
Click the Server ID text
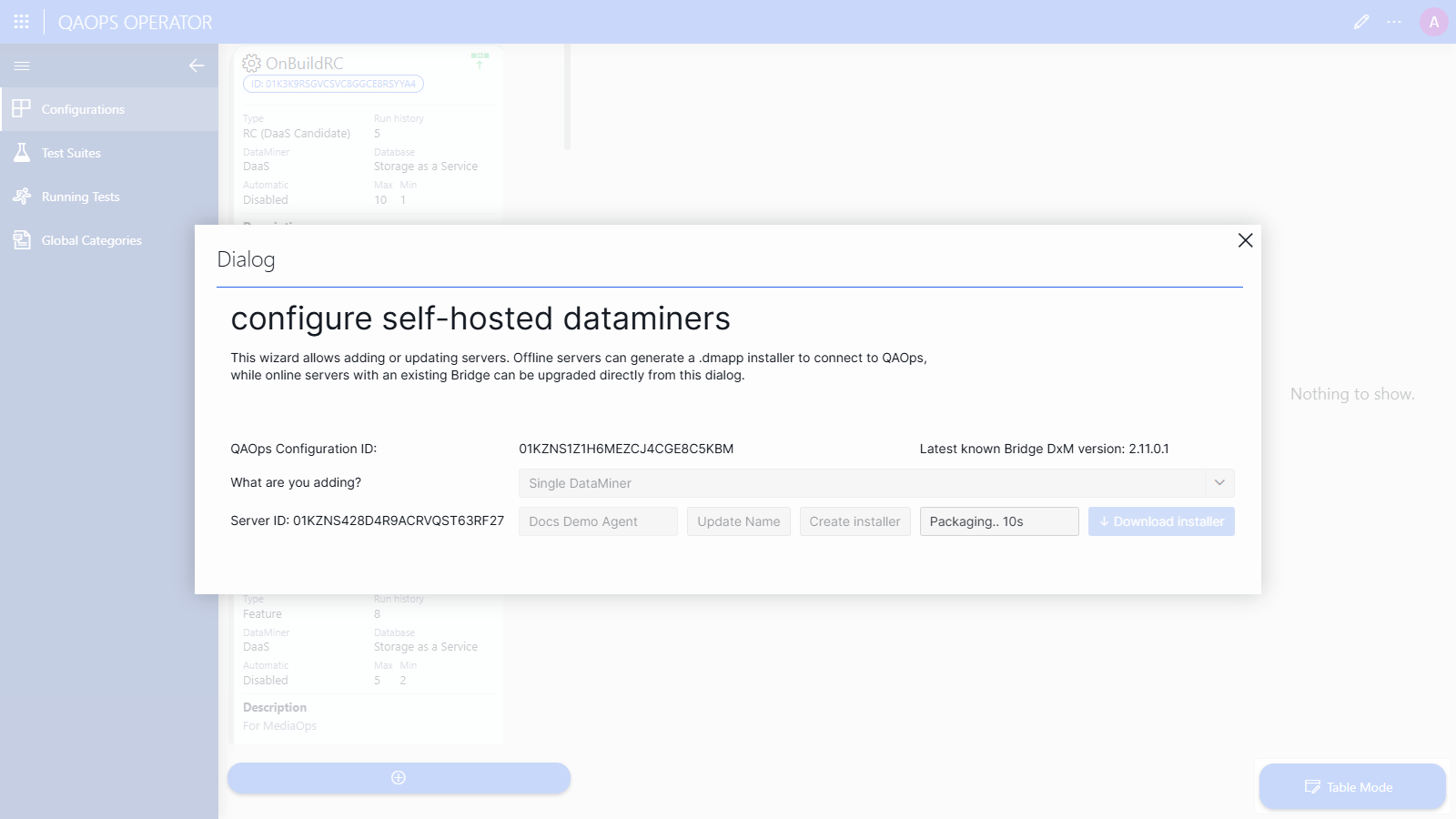[x=368, y=521]
